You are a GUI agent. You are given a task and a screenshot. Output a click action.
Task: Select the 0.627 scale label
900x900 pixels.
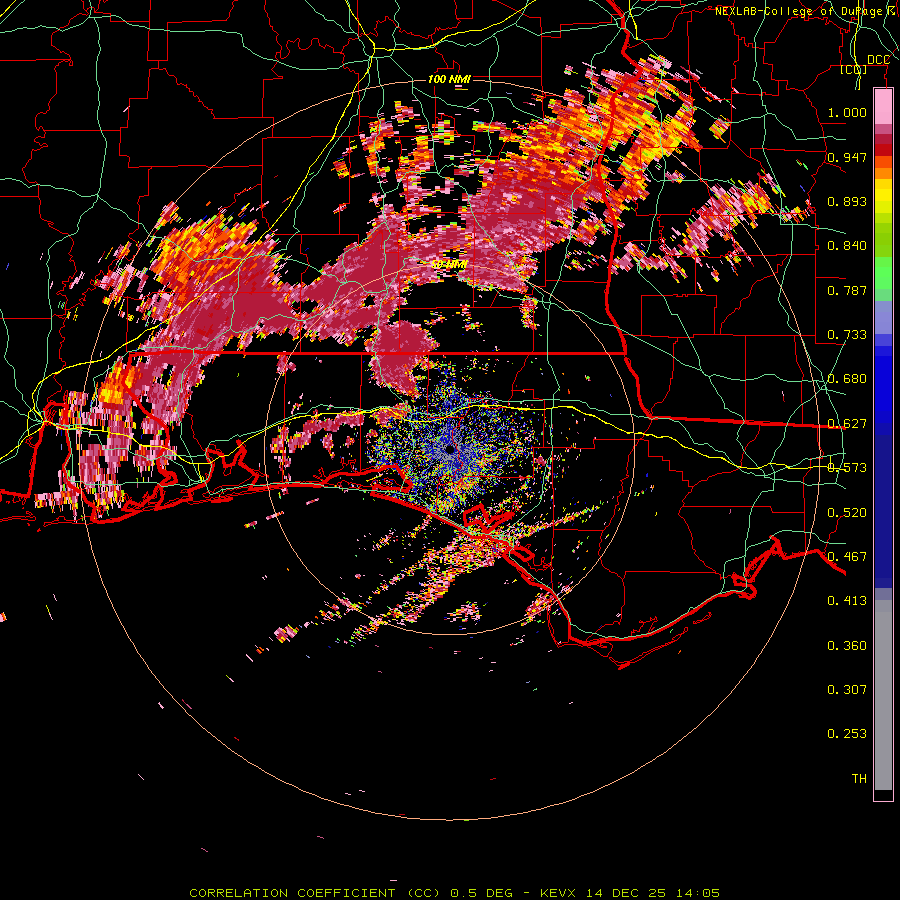pyautogui.click(x=847, y=424)
